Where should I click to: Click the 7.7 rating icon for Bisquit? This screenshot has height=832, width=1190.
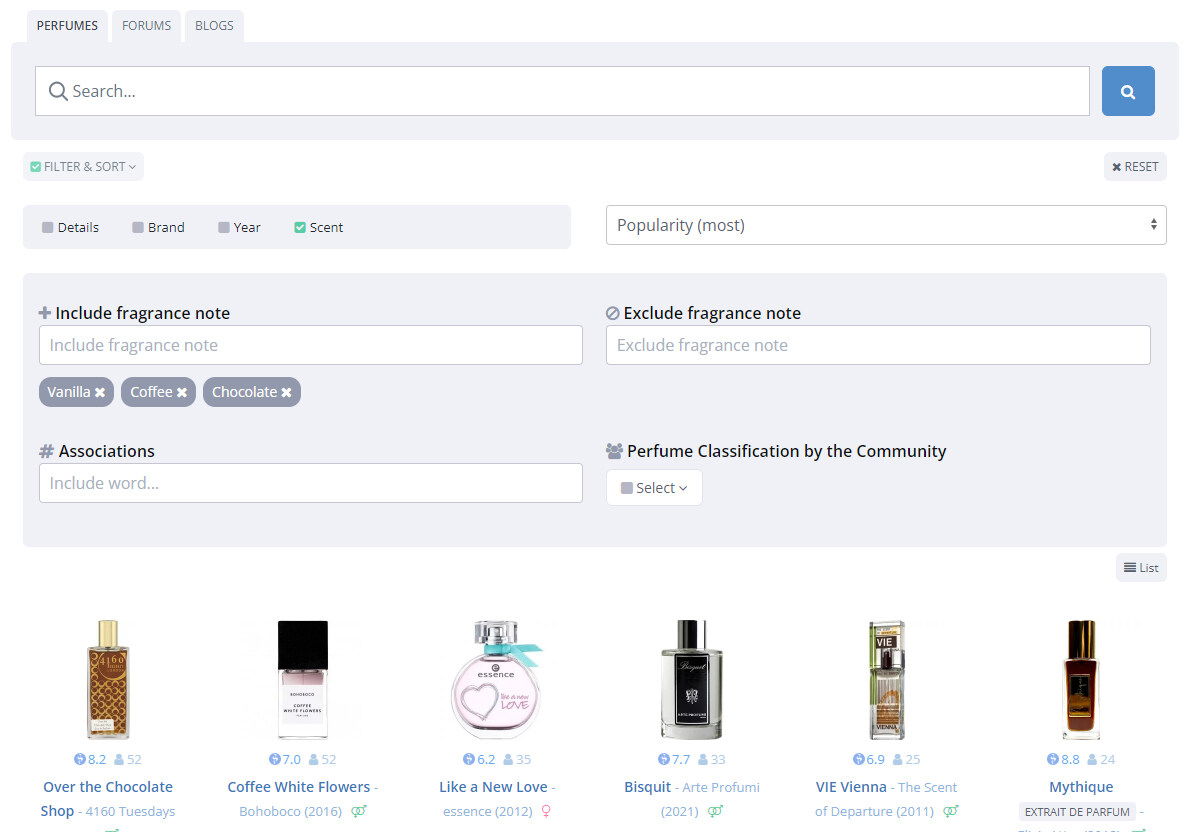click(663, 759)
